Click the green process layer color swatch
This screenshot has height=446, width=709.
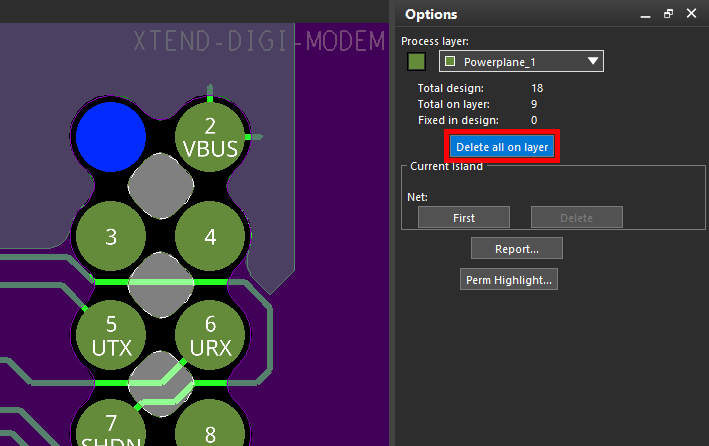tap(416, 62)
